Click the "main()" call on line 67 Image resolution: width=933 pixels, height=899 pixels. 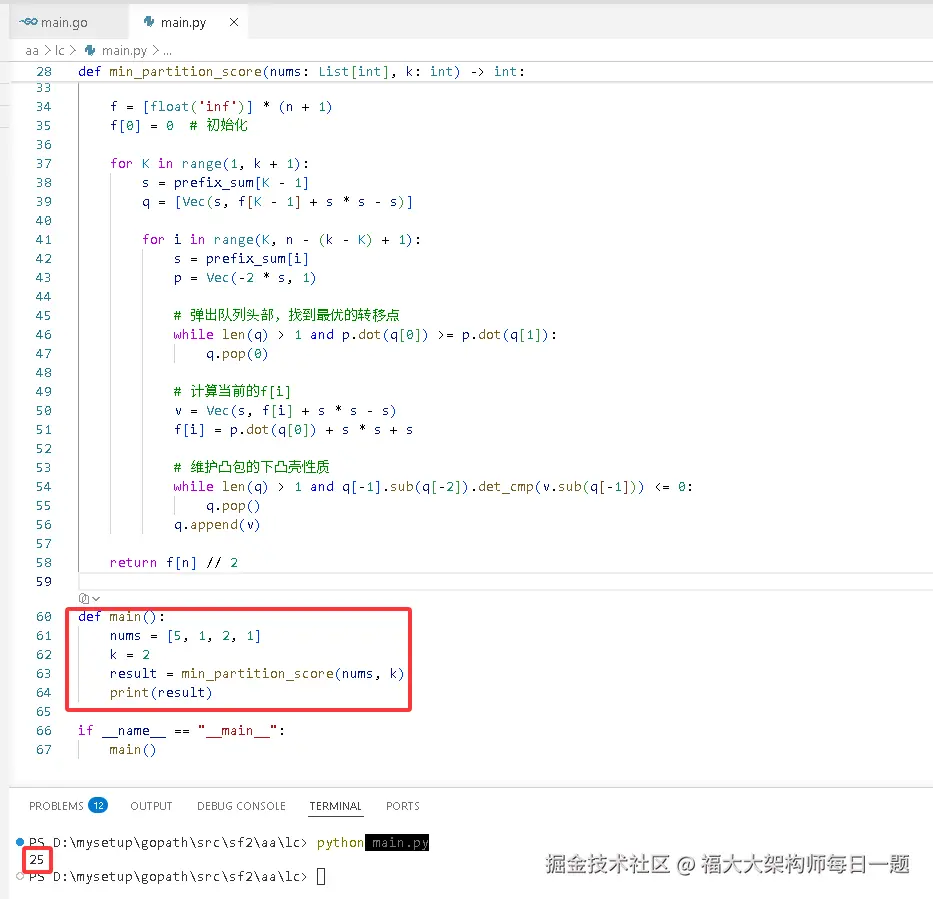(x=133, y=750)
